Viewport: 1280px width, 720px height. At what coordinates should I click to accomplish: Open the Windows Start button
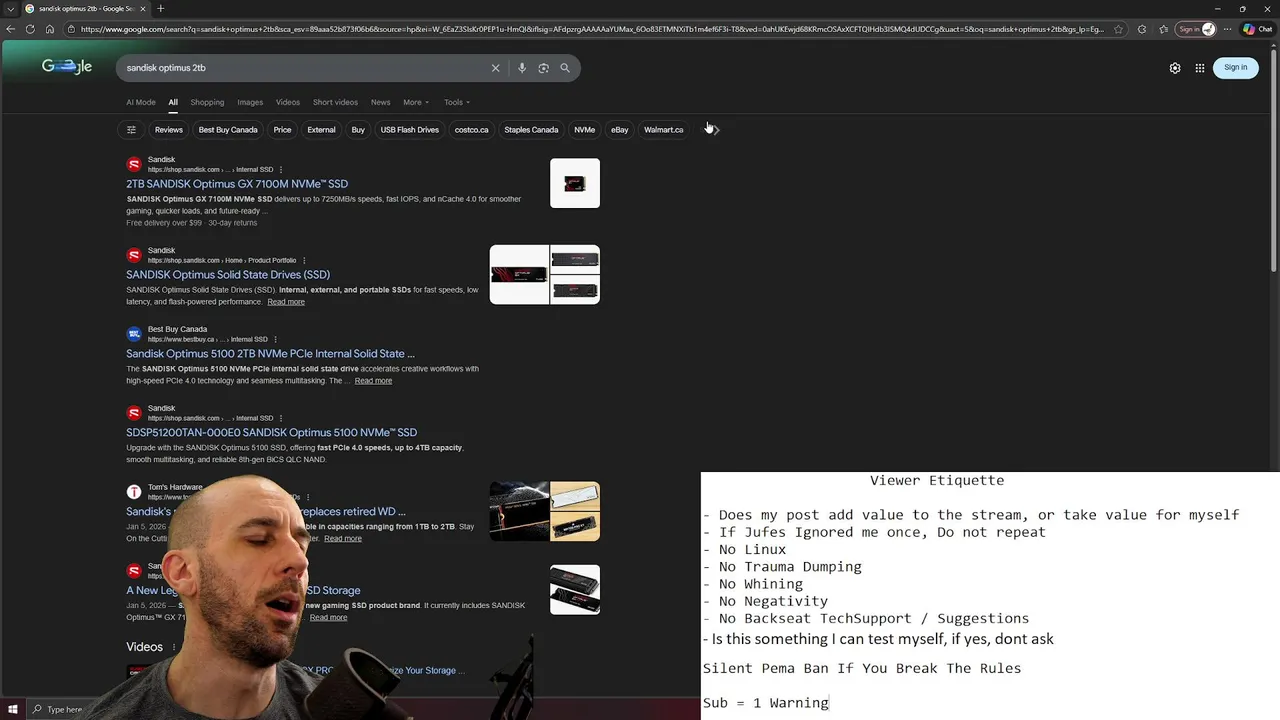(12, 709)
